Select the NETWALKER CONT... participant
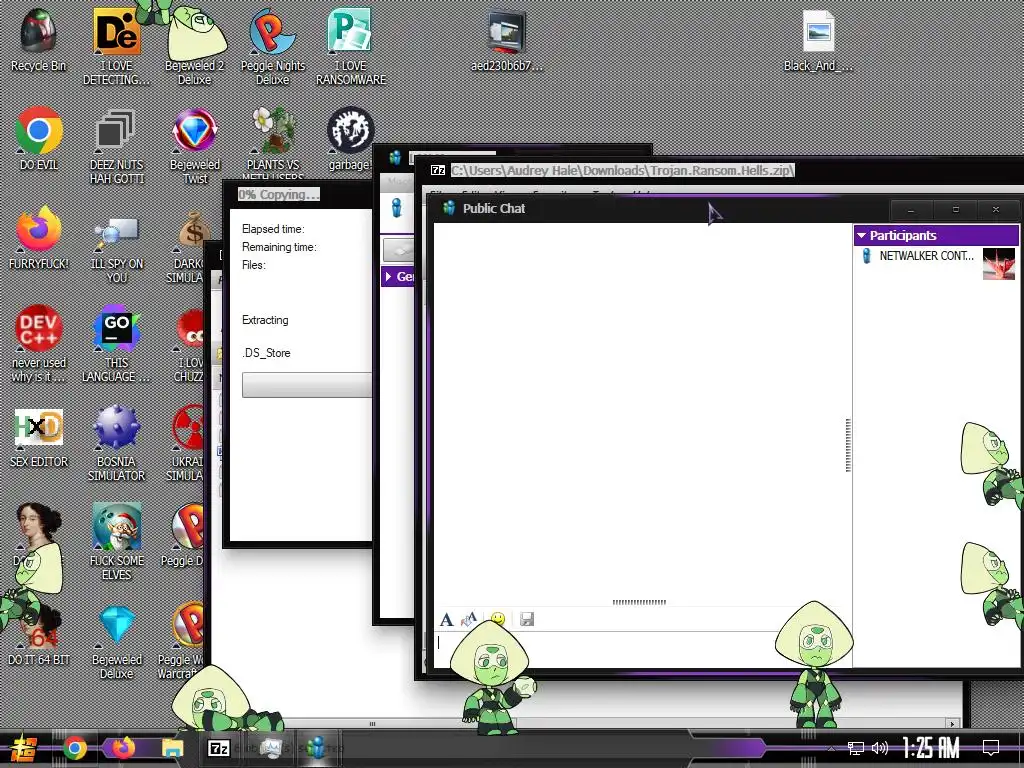Viewport: 1024px width, 768px height. pos(926,256)
